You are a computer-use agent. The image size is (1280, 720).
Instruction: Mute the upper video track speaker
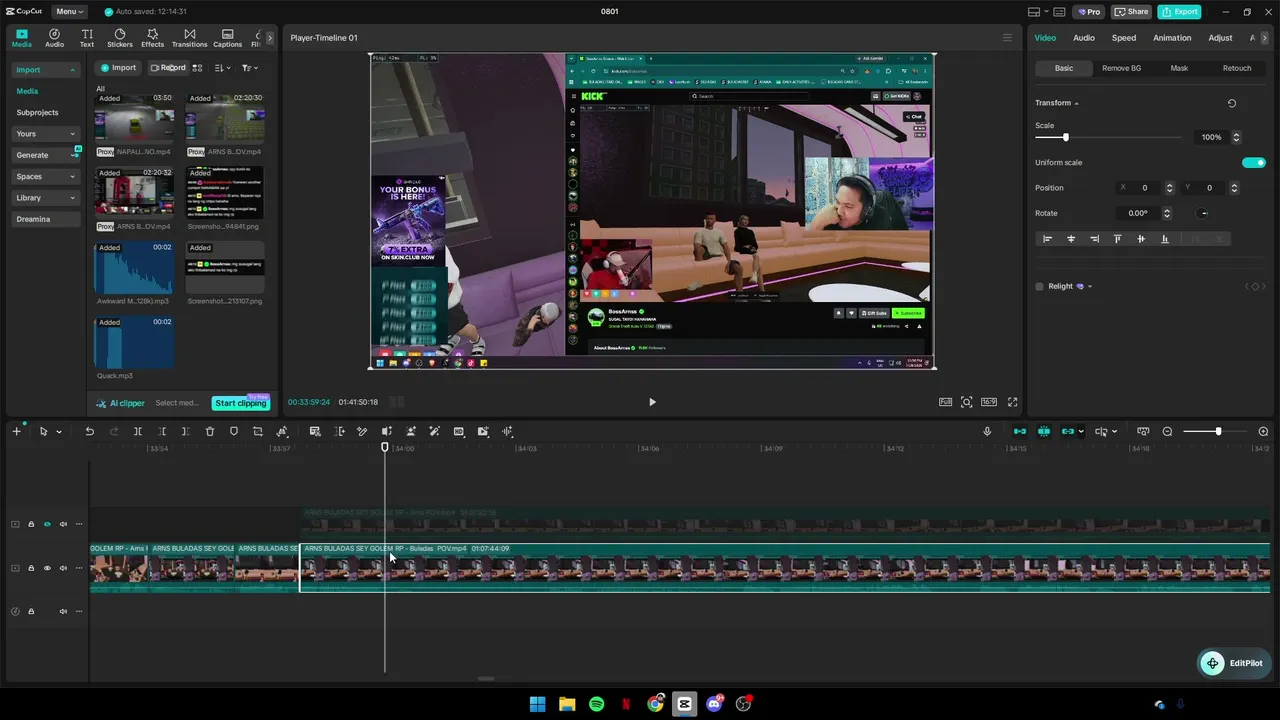[63, 524]
